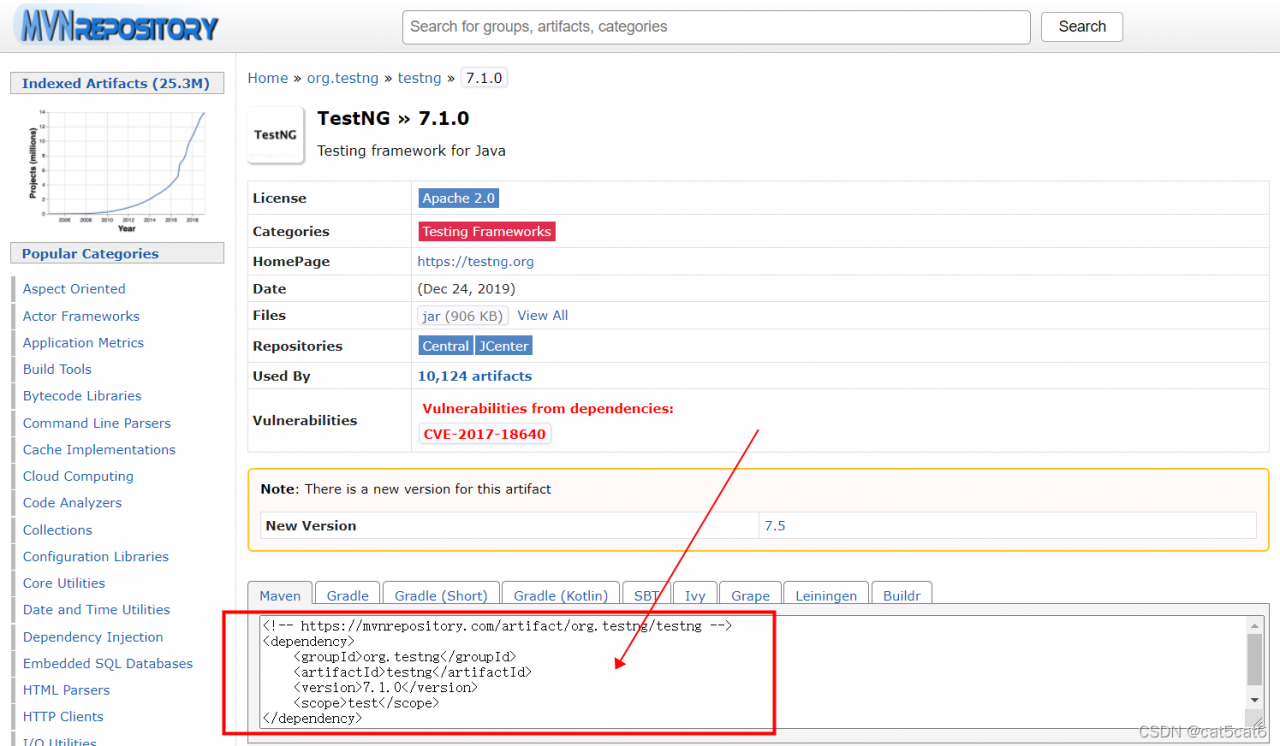Visit https://testng.org homepage link
Viewport: 1280px width, 746px height.
pyautogui.click(x=476, y=262)
